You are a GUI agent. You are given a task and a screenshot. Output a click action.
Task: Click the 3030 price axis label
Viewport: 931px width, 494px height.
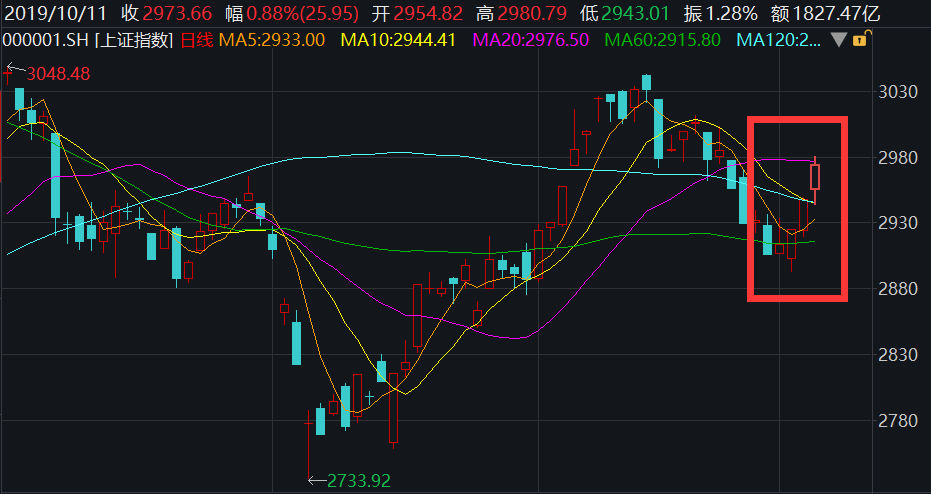pyautogui.click(x=898, y=92)
